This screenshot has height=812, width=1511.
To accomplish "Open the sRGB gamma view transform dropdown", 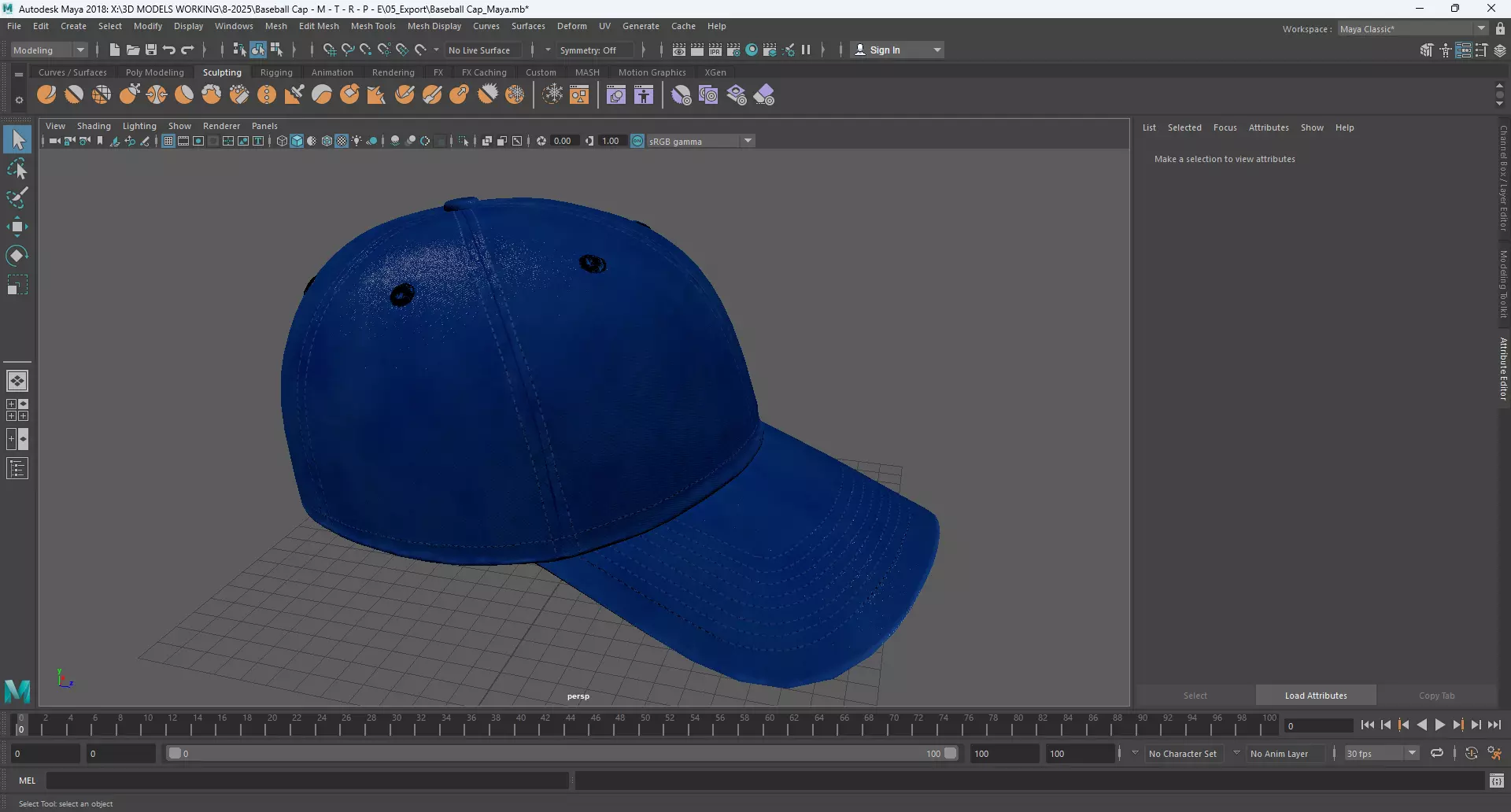I will (x=700, y=141).
